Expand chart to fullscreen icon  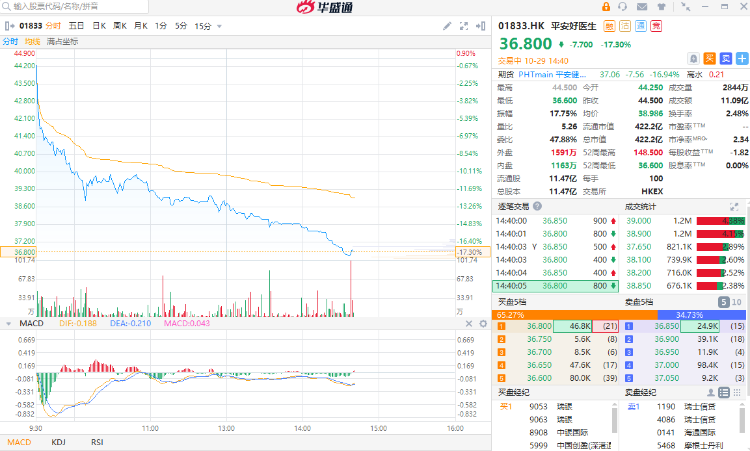click(463, 26)
